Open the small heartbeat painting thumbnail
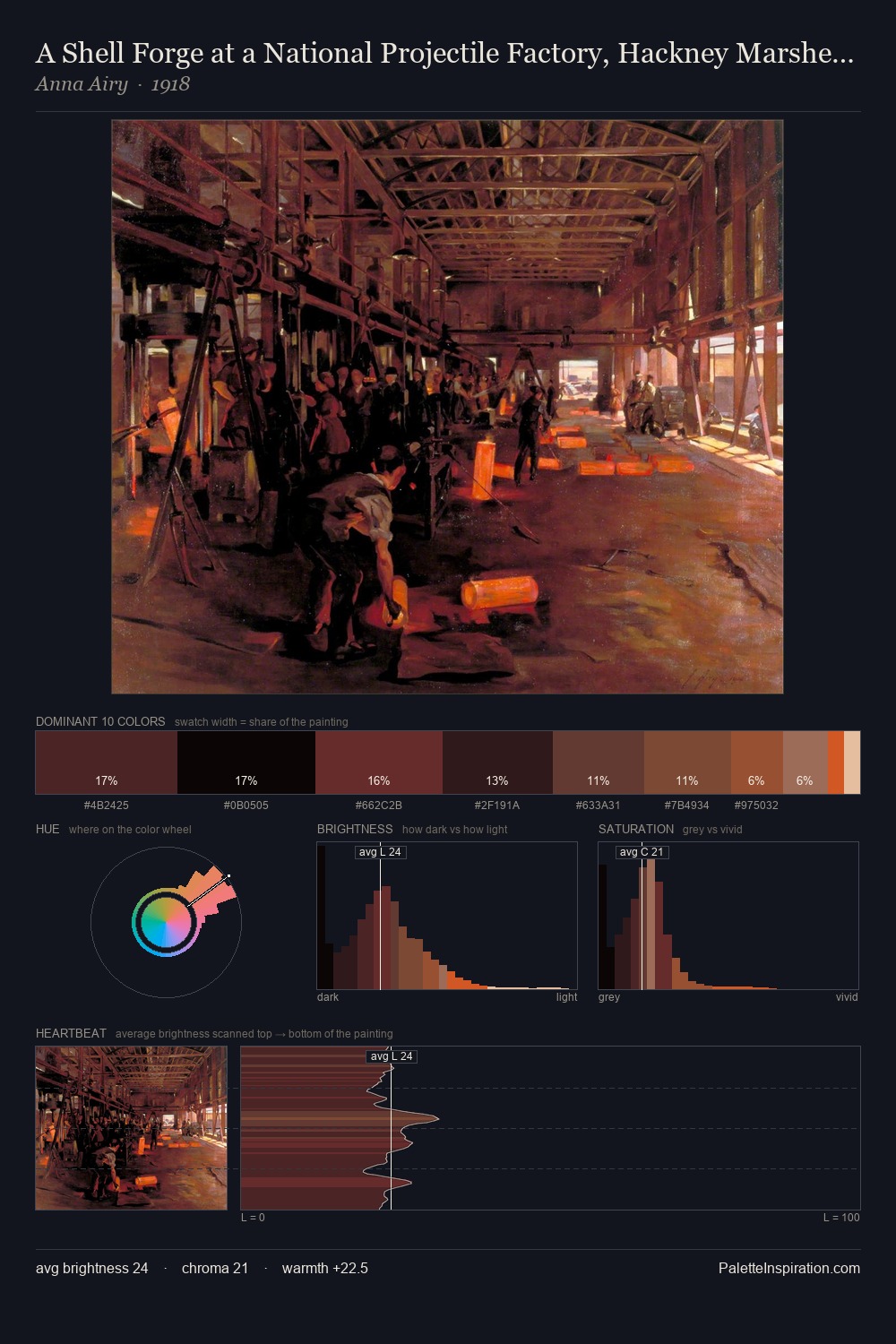The image size is (896, 1344). click(x=131, y=1128)
